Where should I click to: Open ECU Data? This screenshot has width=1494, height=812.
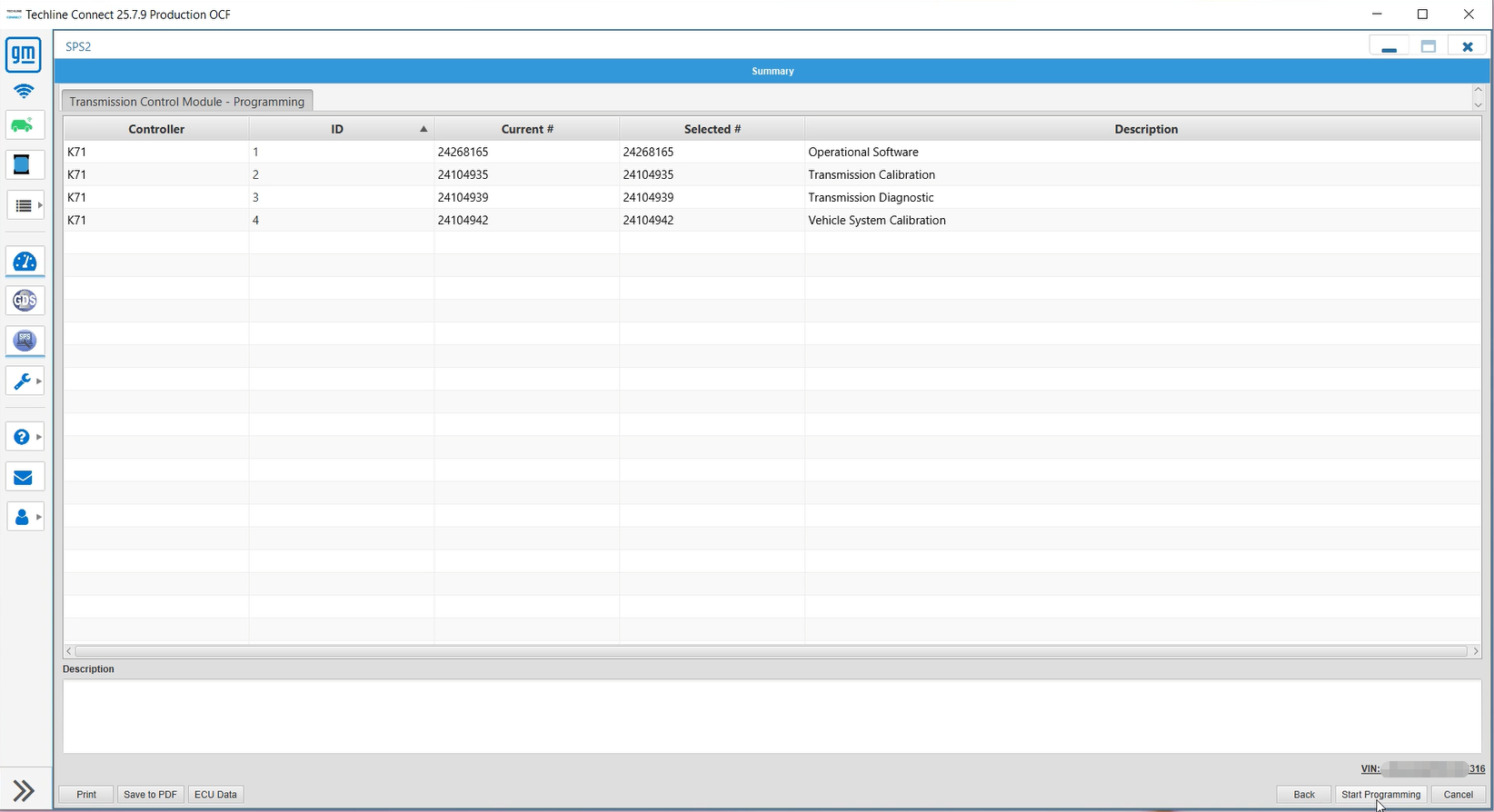point(215,794)
